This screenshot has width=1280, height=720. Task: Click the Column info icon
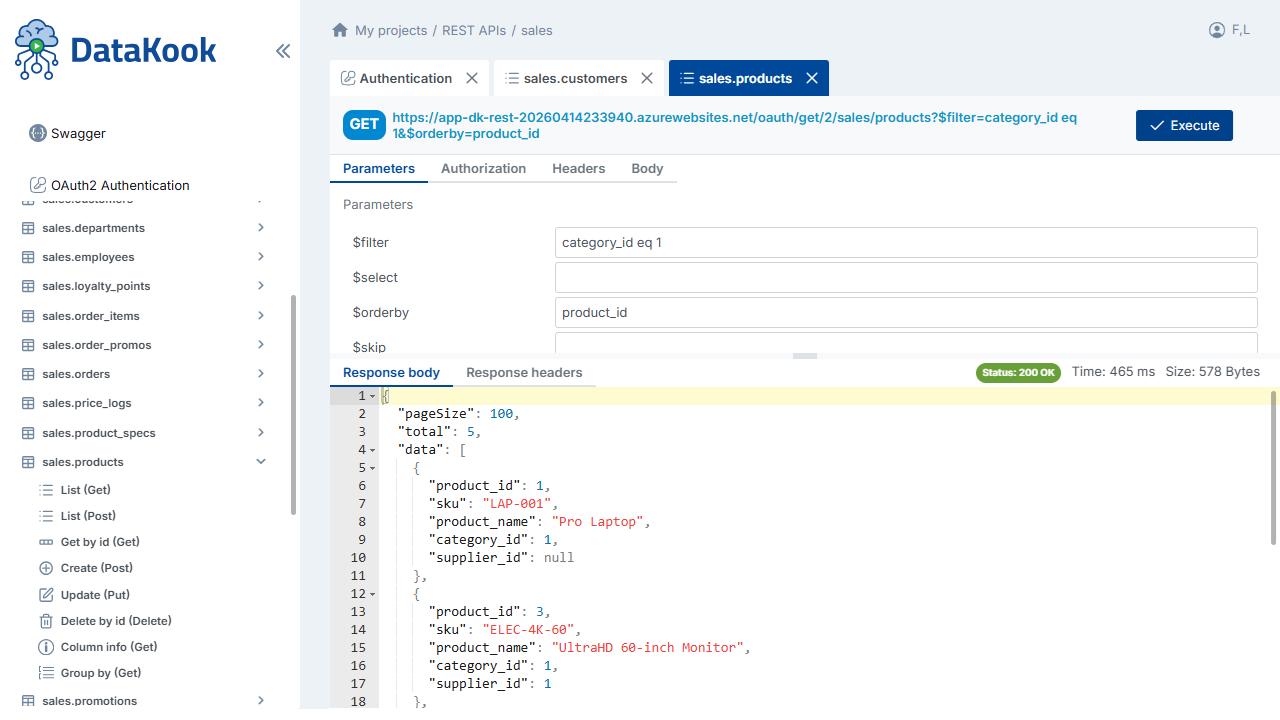[x=46, y=647]
